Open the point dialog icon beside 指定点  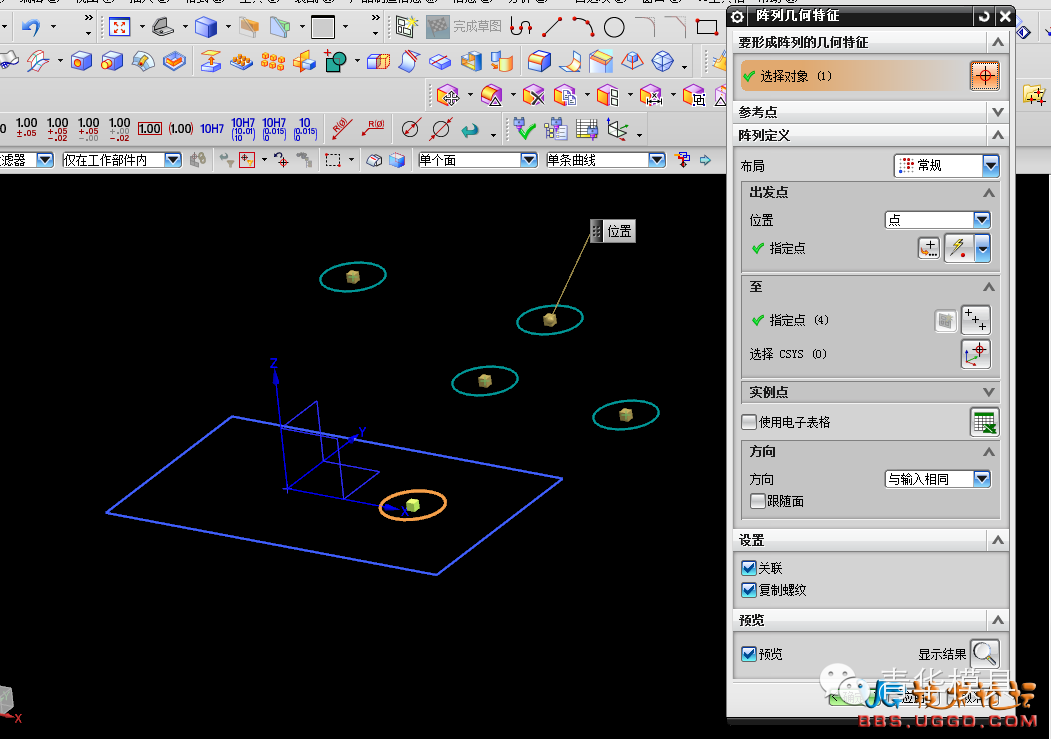point(929,248)
